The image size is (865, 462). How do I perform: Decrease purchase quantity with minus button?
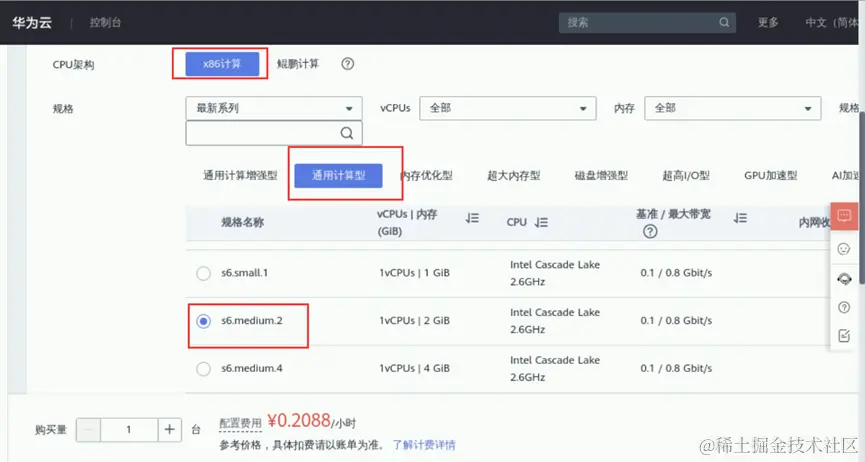pyautogui.click(x=88, y=429)
